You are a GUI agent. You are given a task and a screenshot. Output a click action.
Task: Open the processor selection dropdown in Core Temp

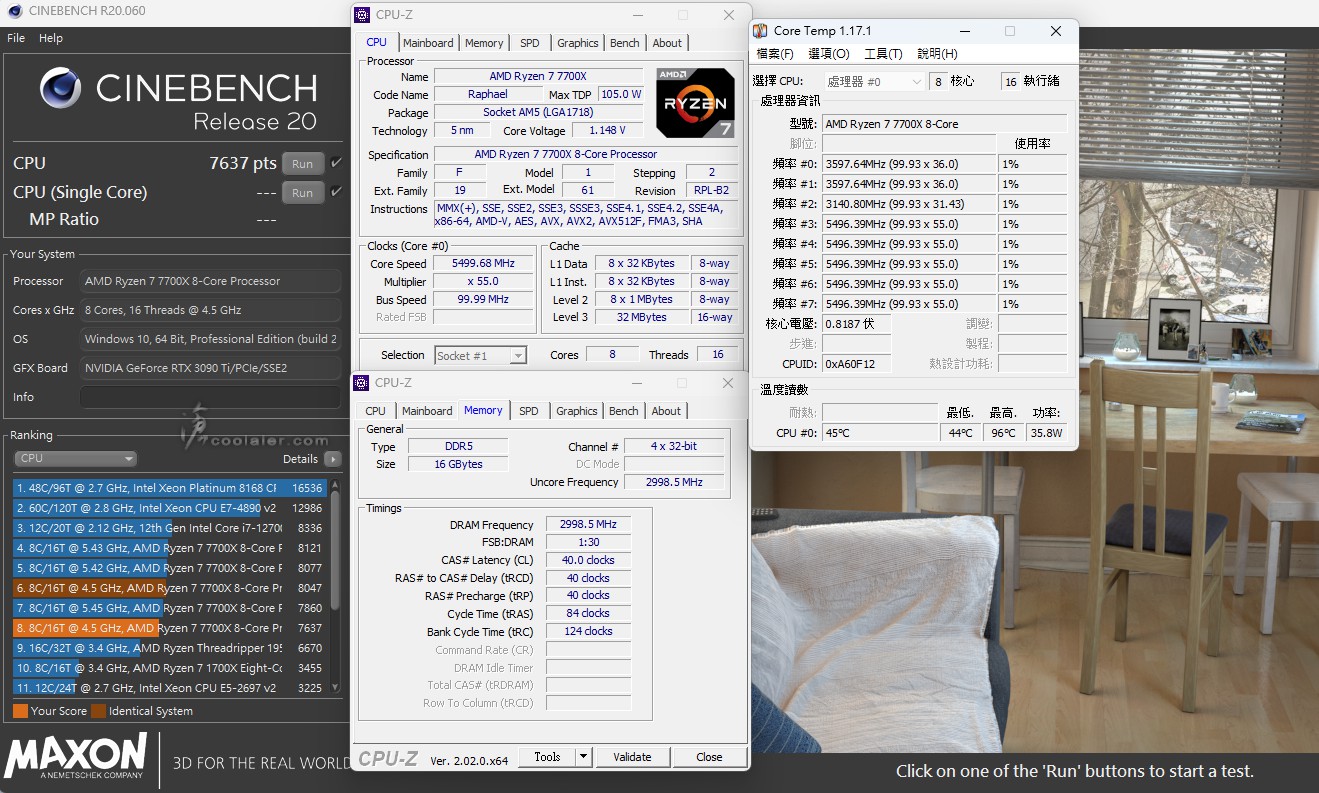tap(875, 82)
